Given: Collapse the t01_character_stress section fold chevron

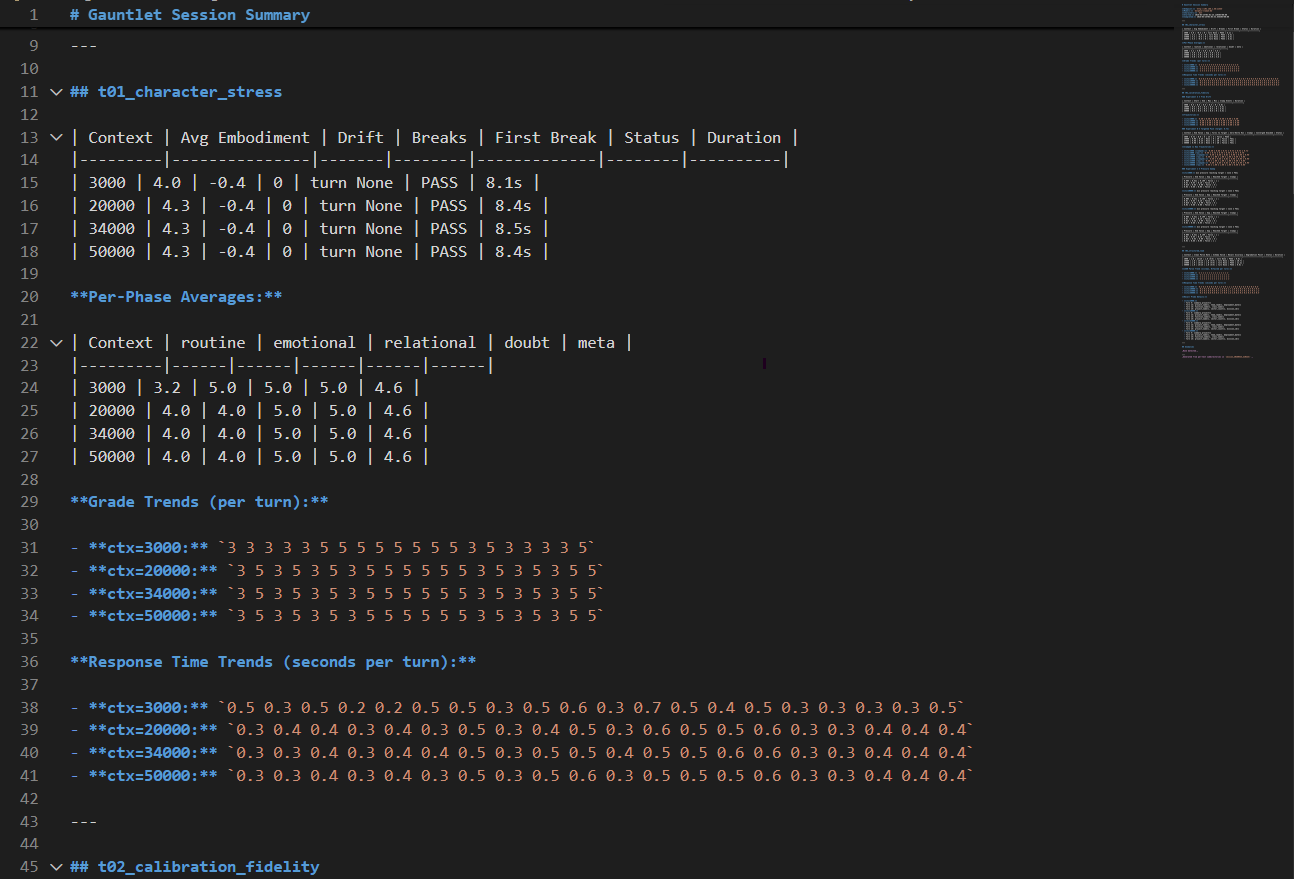Looking at the screenshot, I should click(x=56, y=92).
